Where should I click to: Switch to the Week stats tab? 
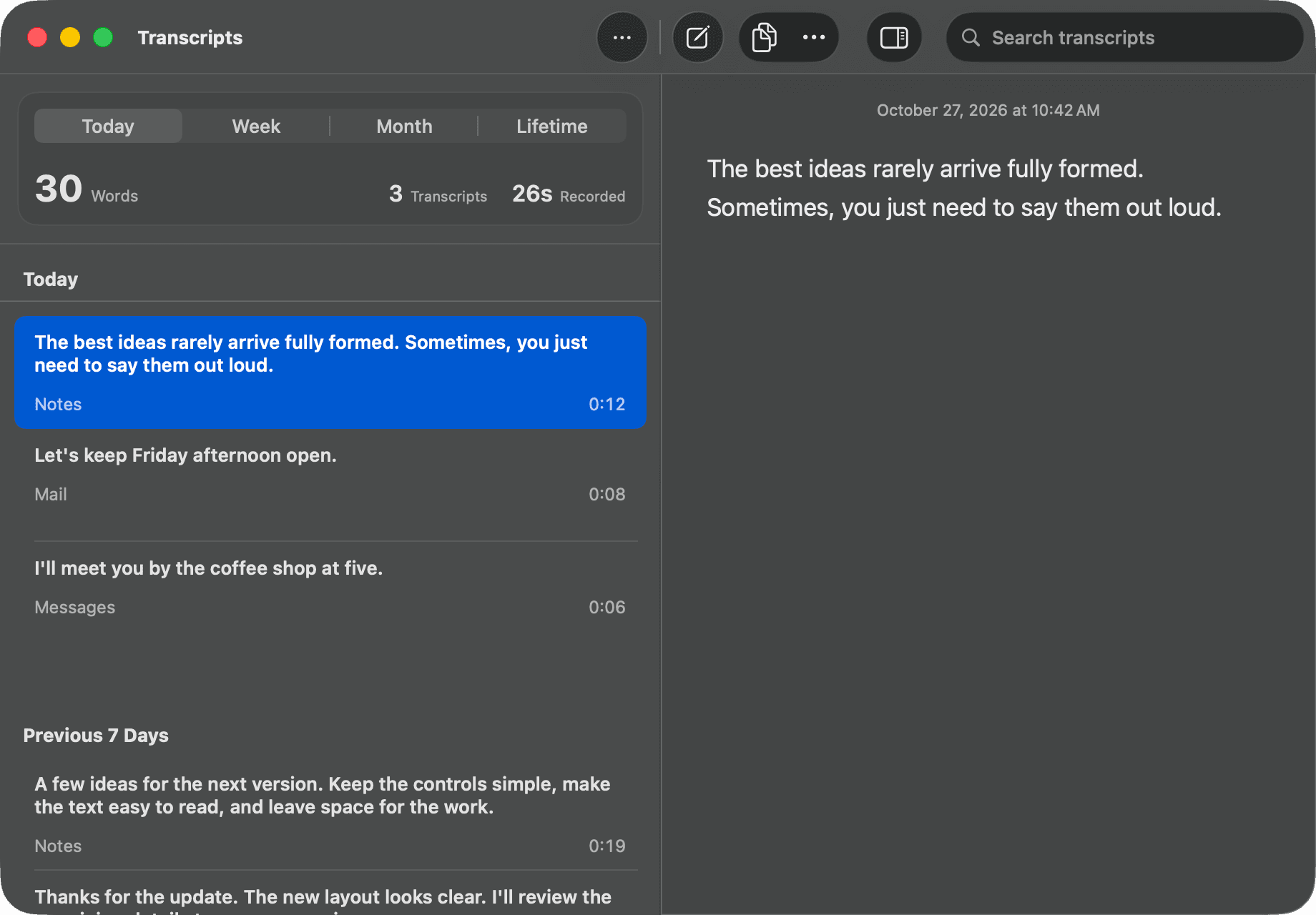click(256, 126)
